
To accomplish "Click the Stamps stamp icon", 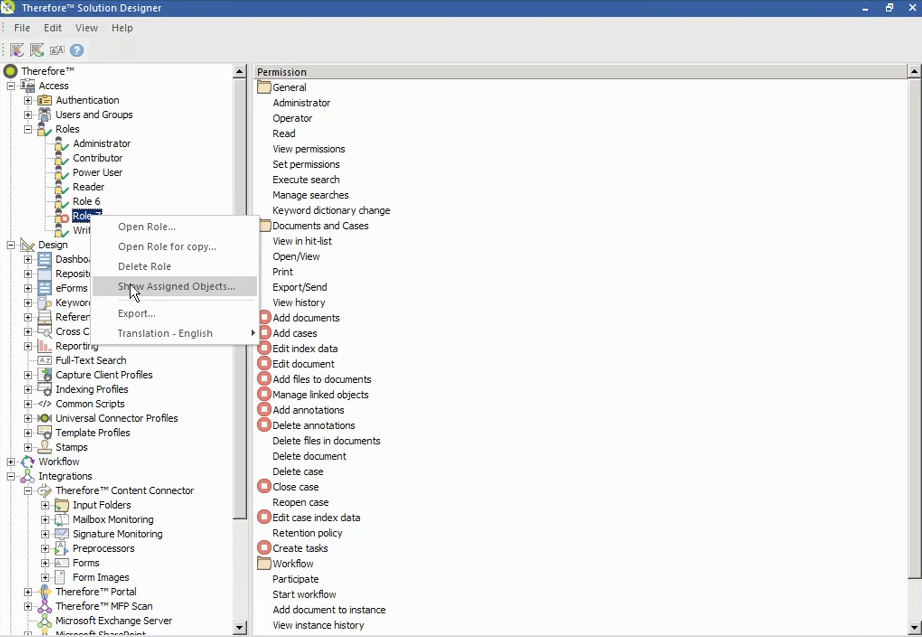I will click(x=44, y=447).
